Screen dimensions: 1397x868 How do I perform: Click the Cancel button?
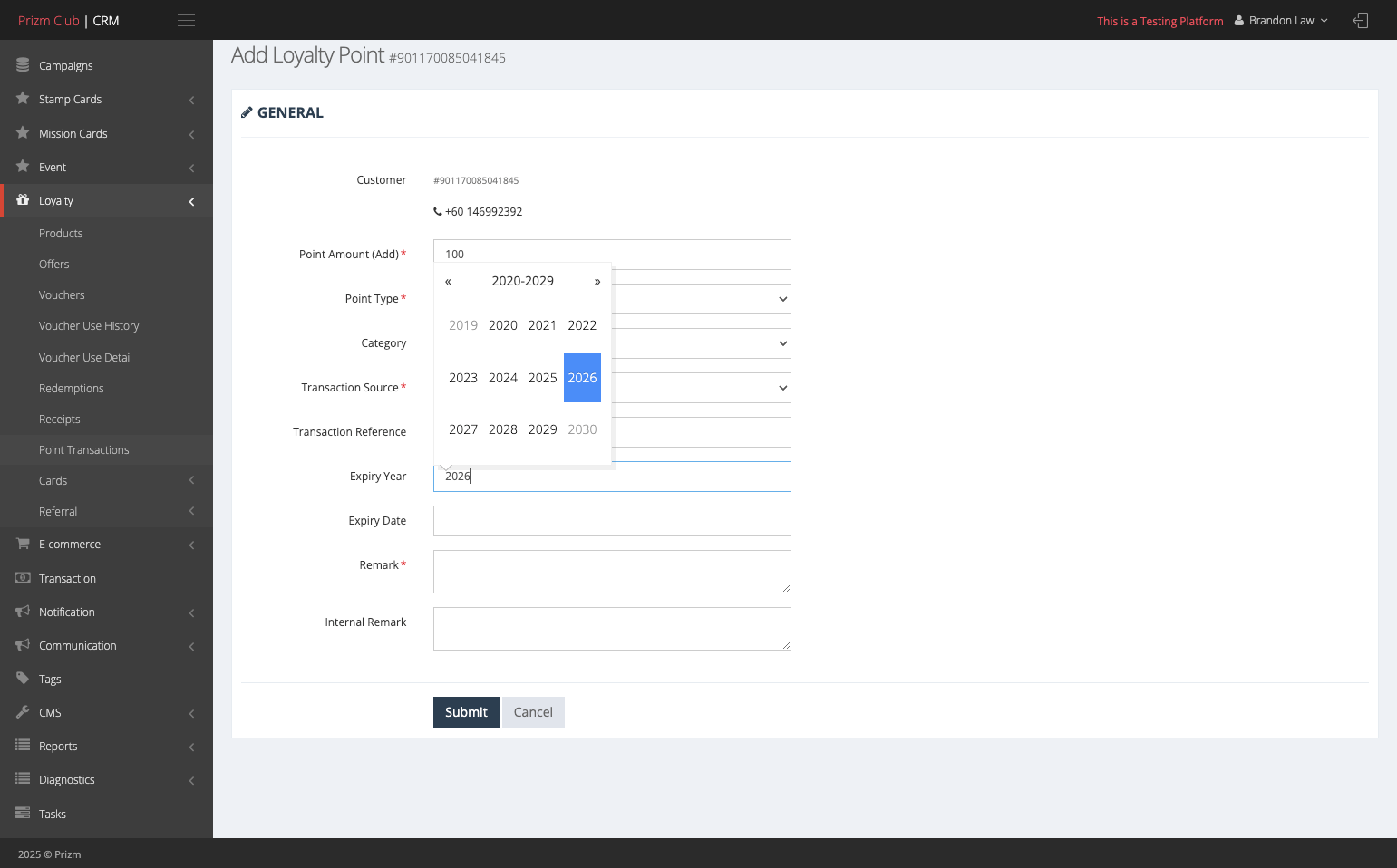533,712
